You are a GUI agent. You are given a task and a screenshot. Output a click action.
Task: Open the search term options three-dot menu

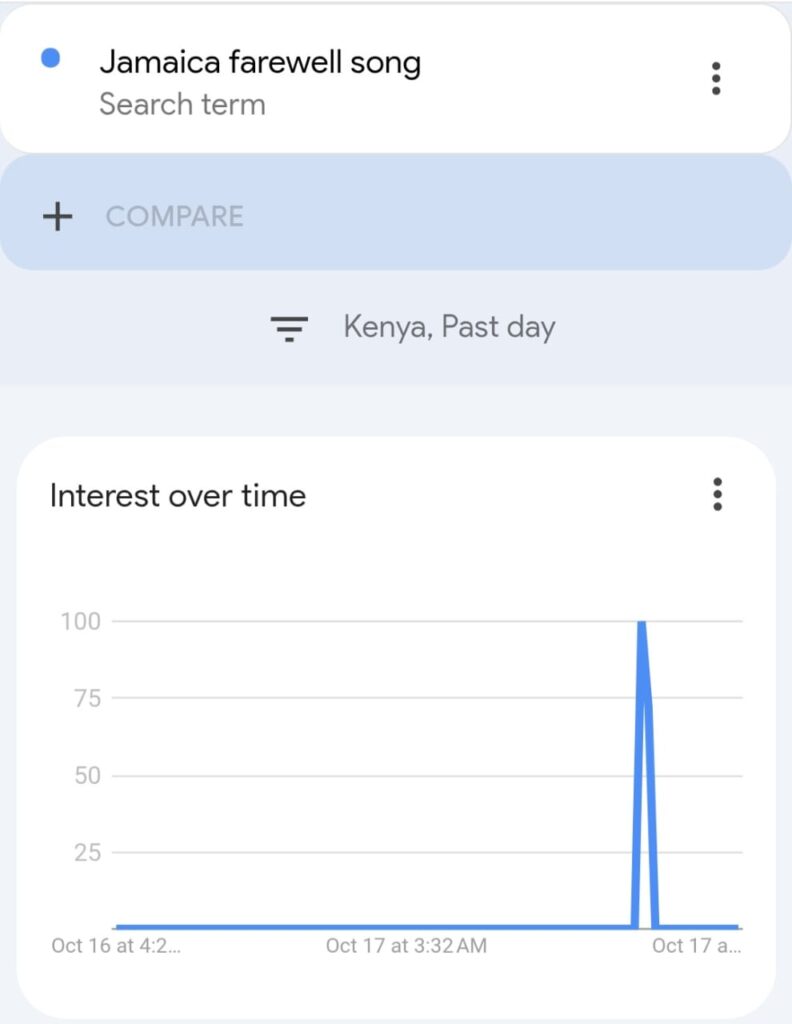715,78
